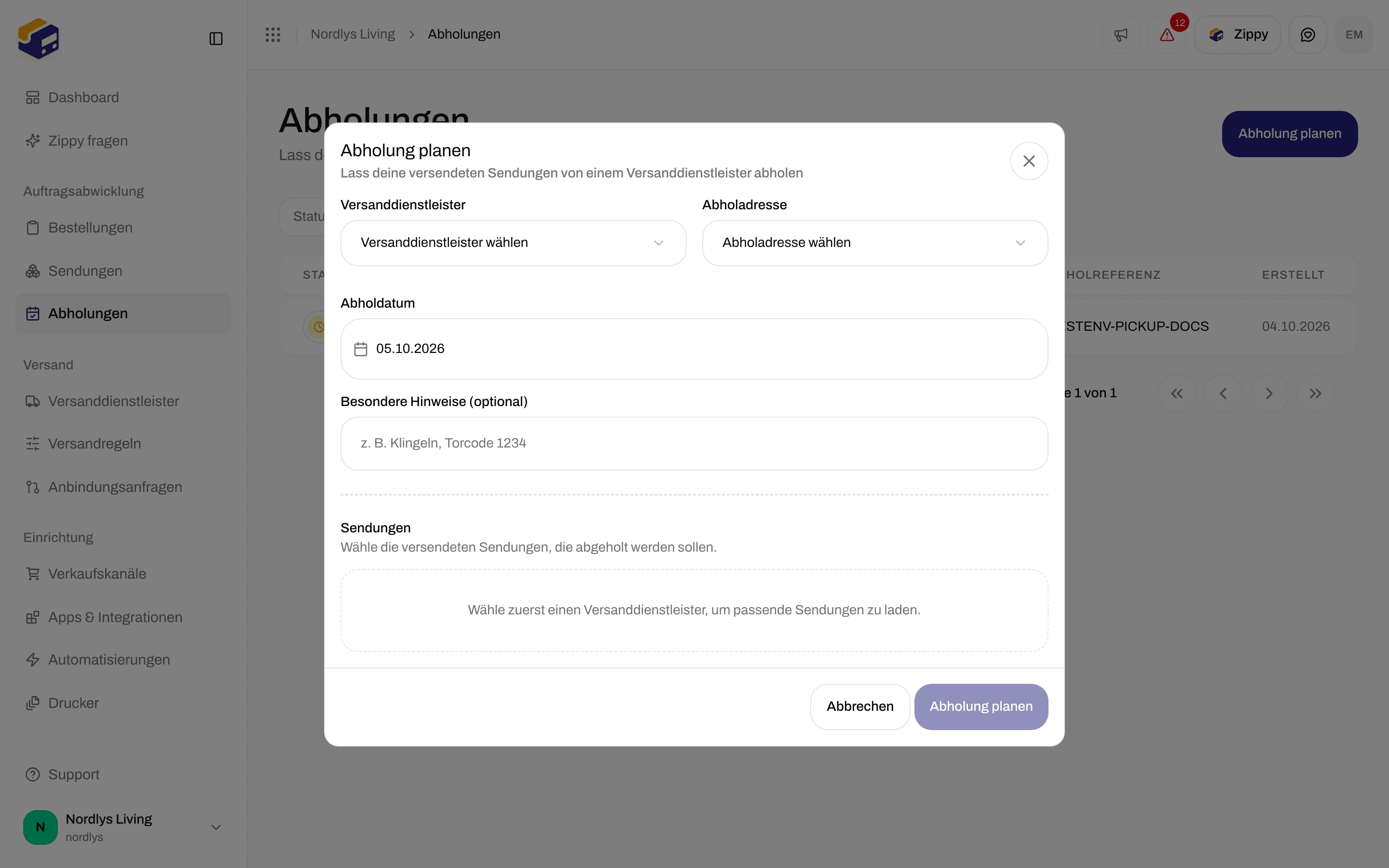
Task: Open Dashboard in the sidebar
Action: point(123,97)
